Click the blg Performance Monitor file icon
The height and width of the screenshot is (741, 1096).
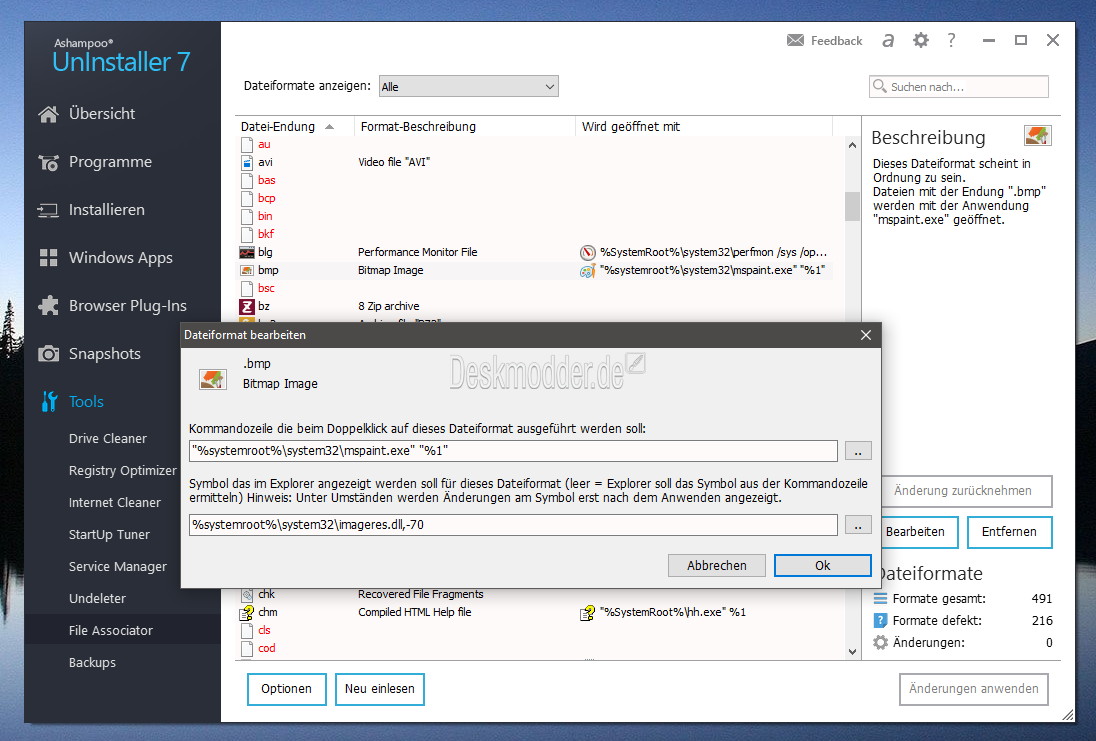[247, 252]
